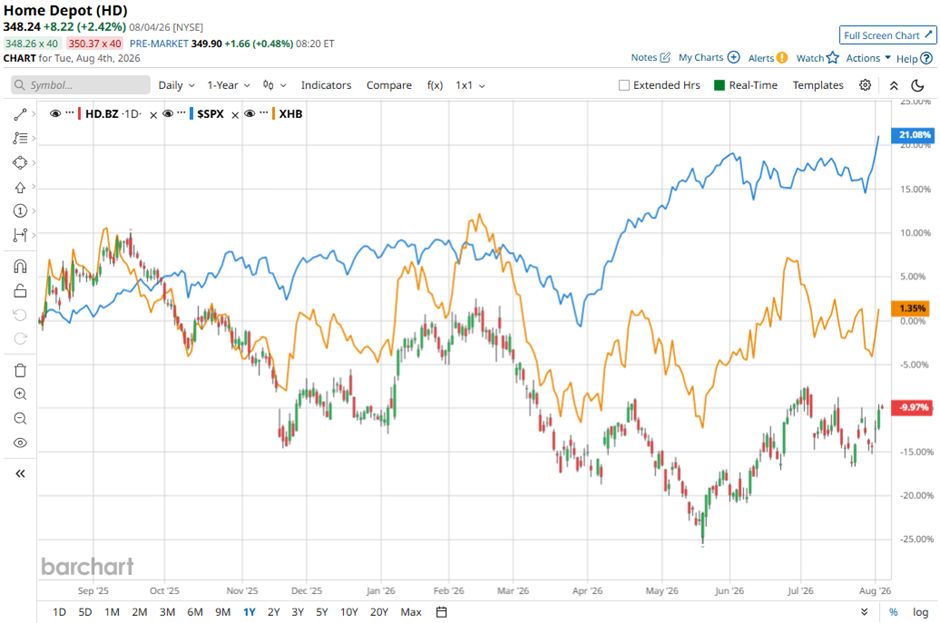Select the 6M range tab
The width and height of the screenshot is (940, 623).
[195, 612]
